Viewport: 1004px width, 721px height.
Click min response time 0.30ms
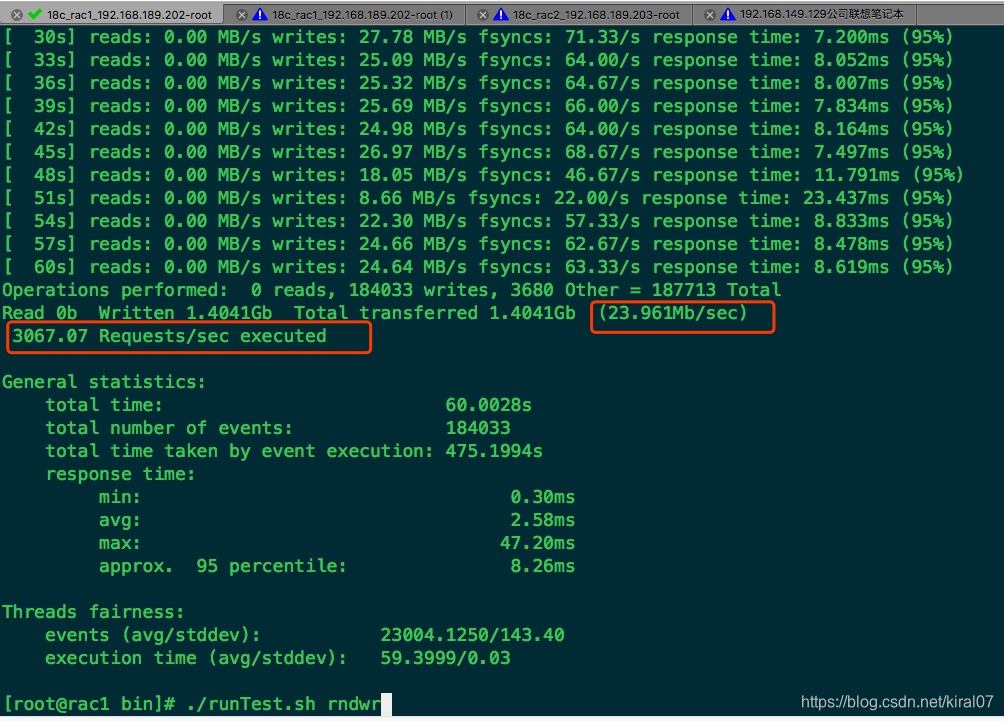[542, 497]
